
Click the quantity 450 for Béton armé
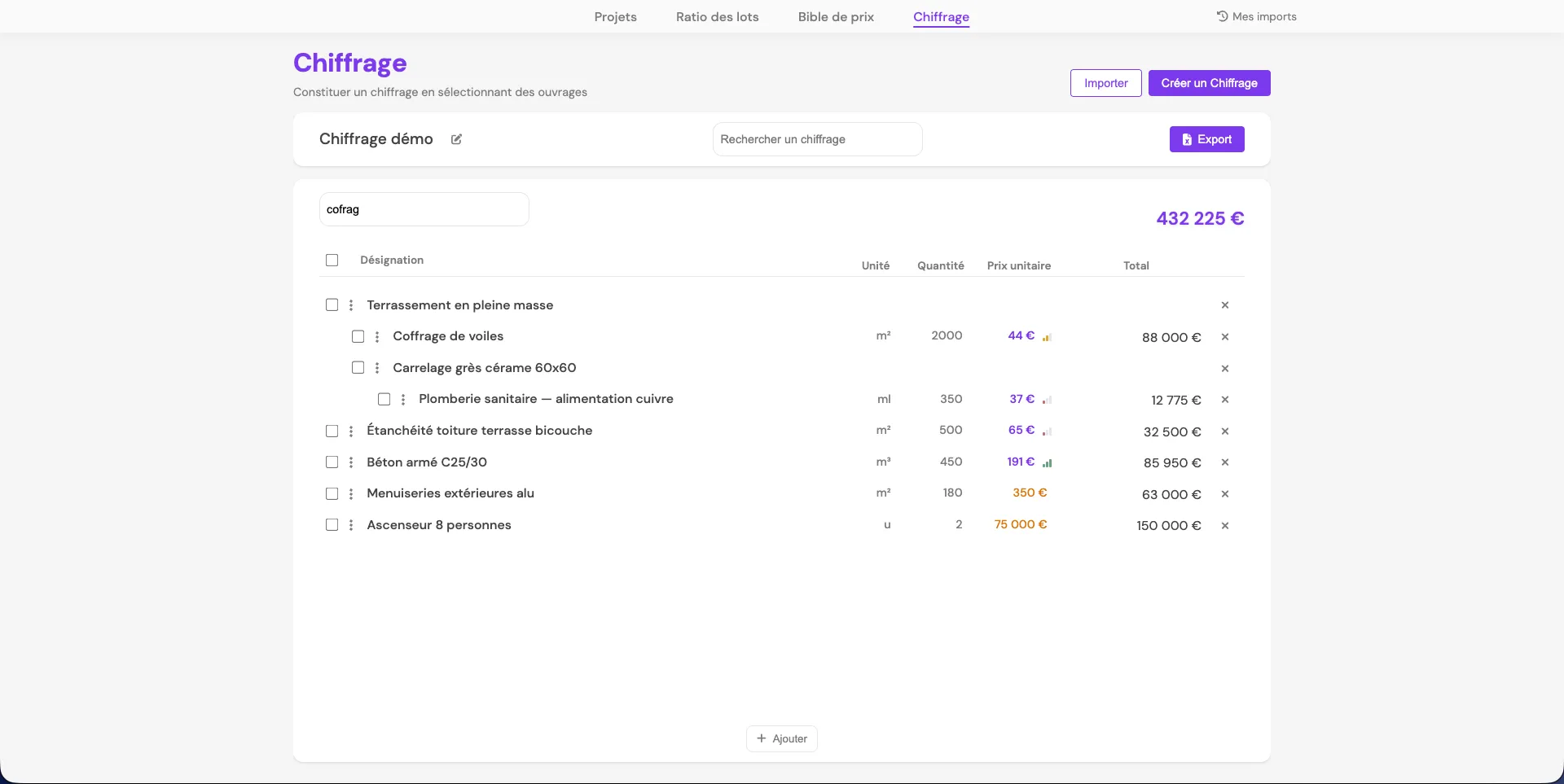(951, 462)
